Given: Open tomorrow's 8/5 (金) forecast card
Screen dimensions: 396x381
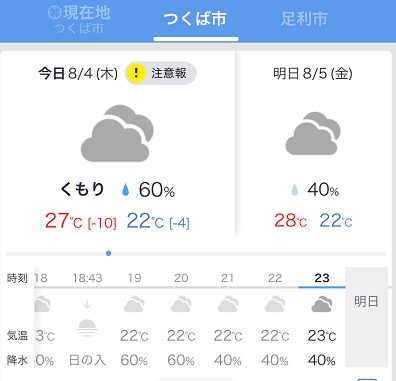Looking at the screenshot, I should (314, 144).
